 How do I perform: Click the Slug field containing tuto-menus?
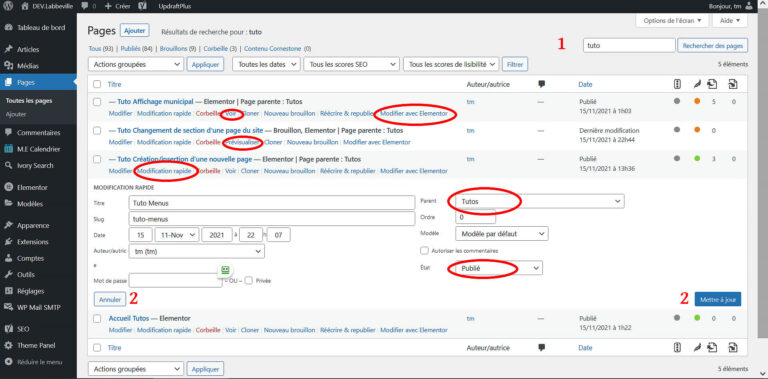coord(272,218)
